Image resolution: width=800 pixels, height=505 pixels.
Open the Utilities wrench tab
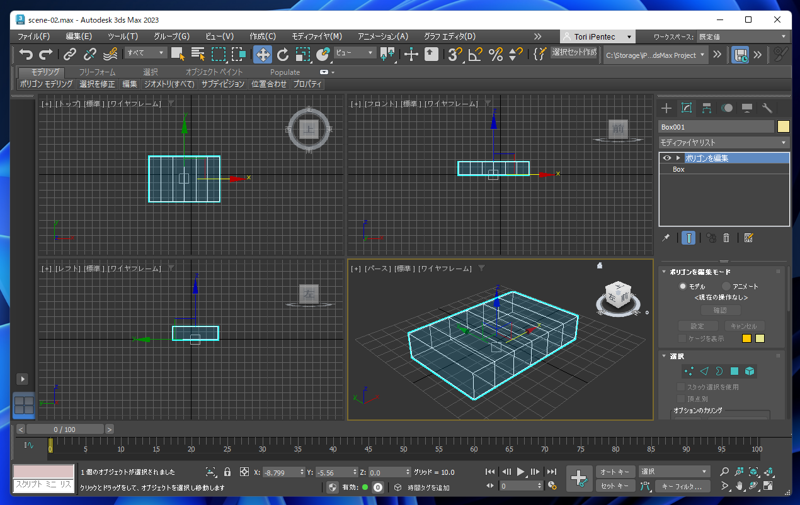(x=767, y=108)
